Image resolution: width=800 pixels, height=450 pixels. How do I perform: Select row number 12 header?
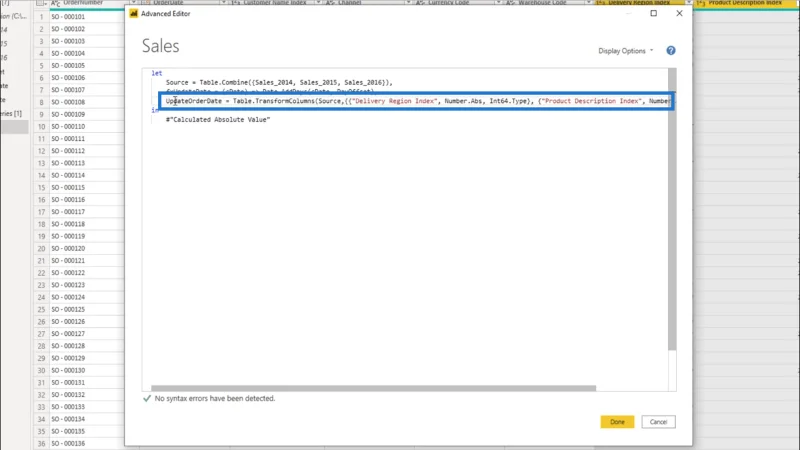[x=41, y=151]
